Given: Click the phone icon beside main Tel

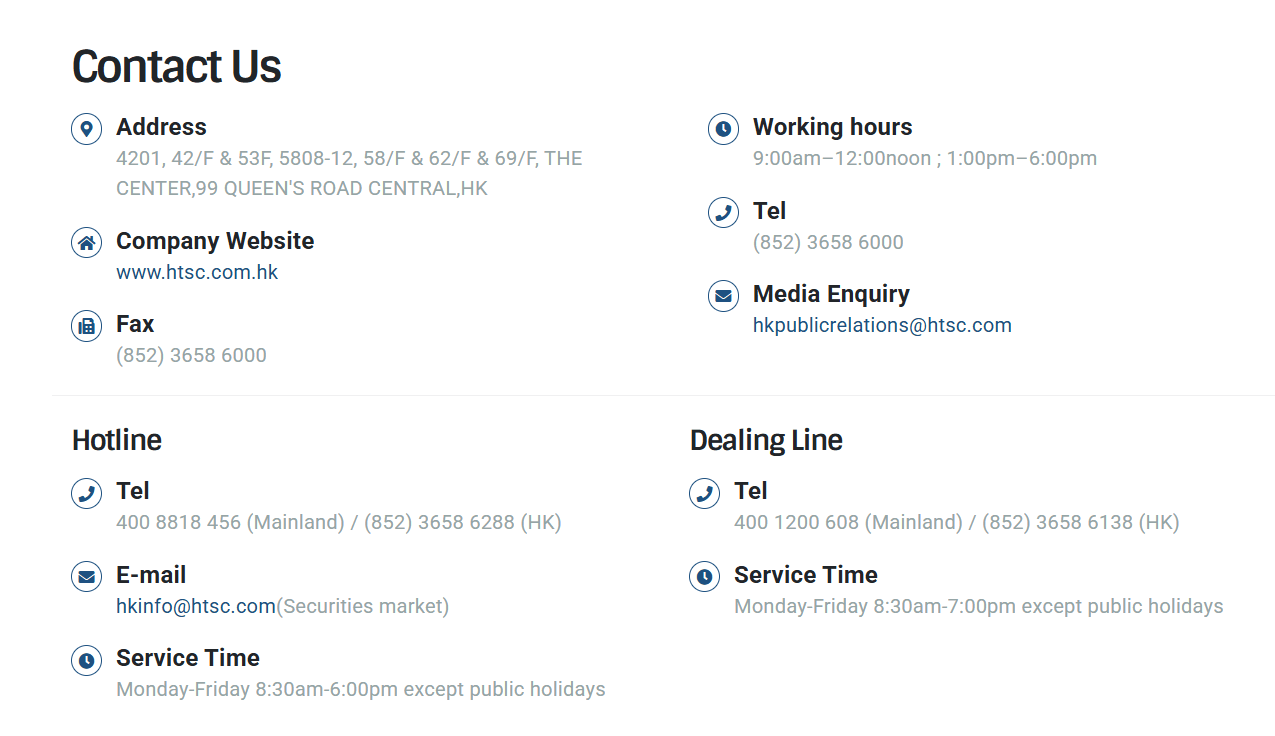Looking at the screenshot, I should (724, 213).
